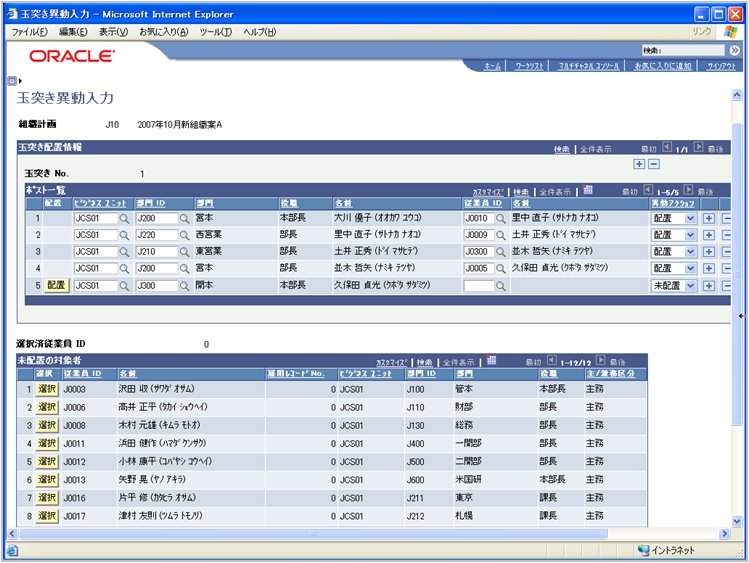This screenshot has height=563, width=749.
Task: Open employee ID J0010 lookup magnifier
Action: coord(501,219)
